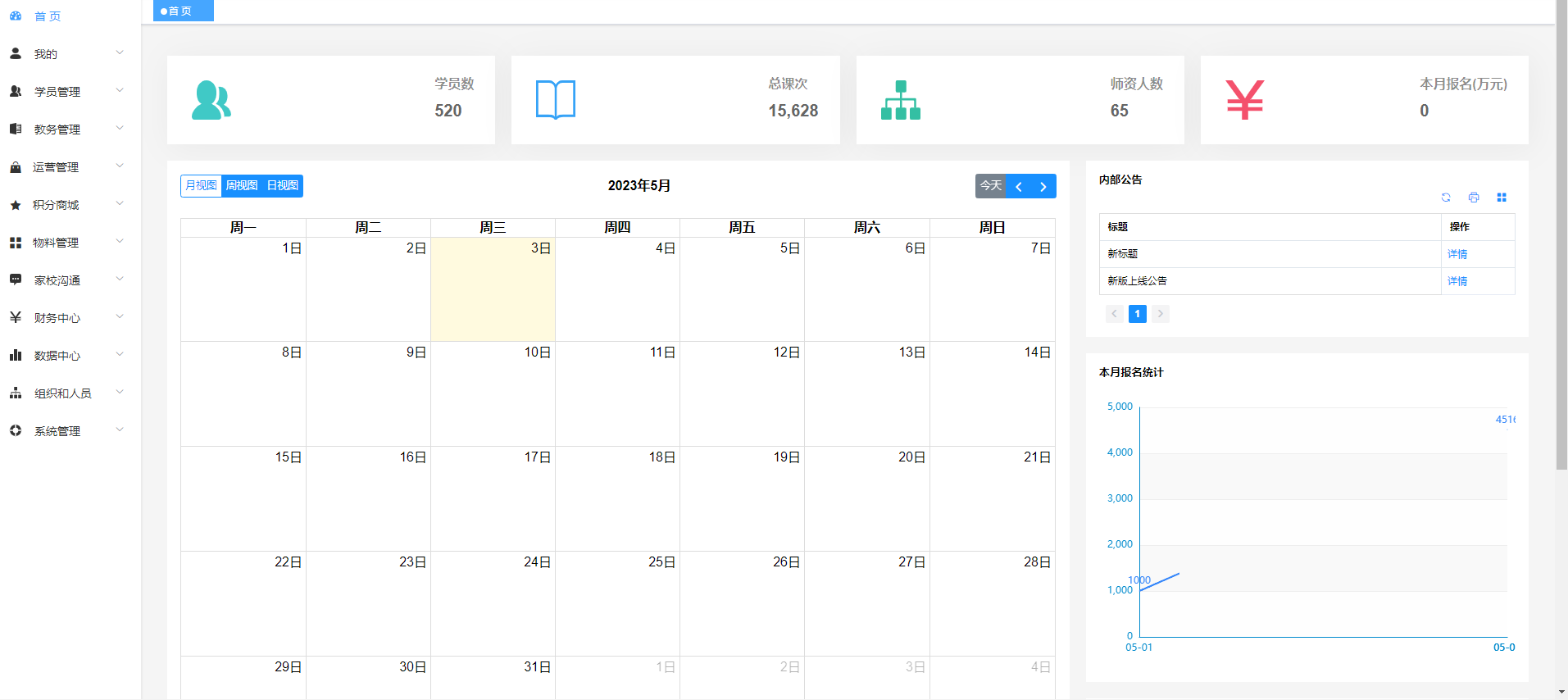
Task: Refresh the 内部公告 table
Action: [x=1446, y=198]
